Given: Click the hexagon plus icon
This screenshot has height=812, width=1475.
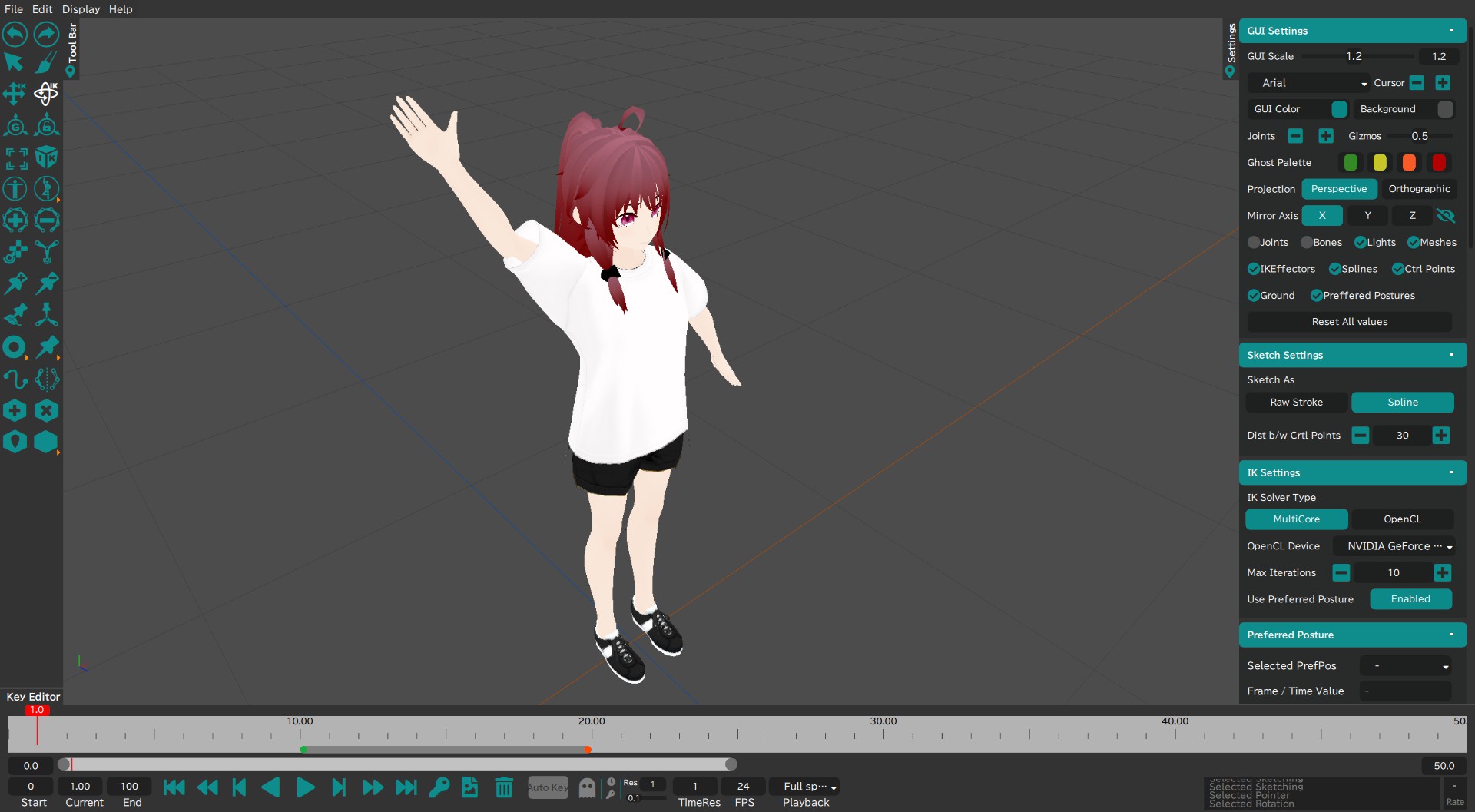Looking at the screenshot, I should click(x=15, y=410).
